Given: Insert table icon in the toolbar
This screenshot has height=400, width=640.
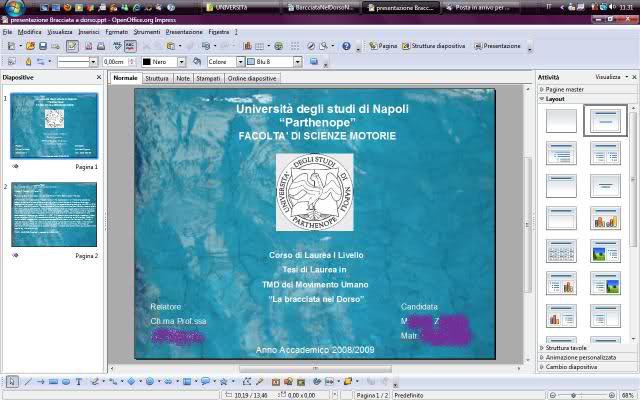Looking at the screenshot, I should point(260,46).
